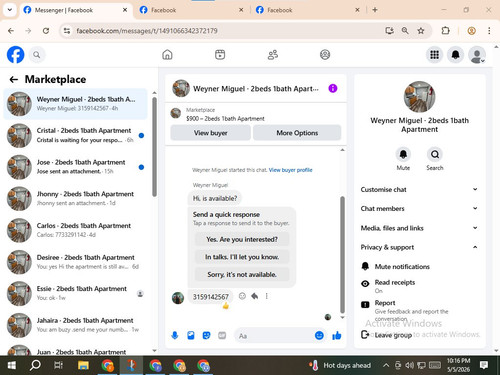
Task: Open Hot days ahead weather widget
Action: click(340, 365)
